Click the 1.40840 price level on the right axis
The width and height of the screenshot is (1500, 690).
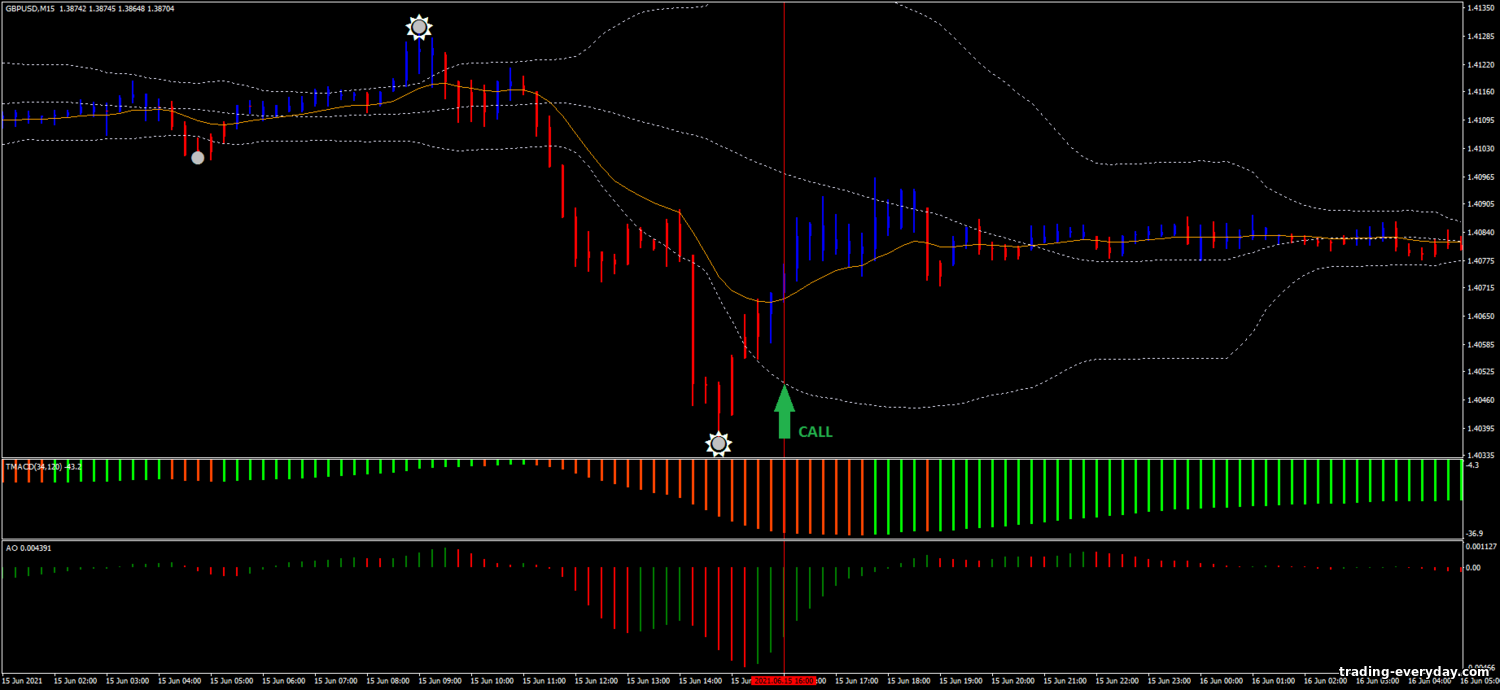click(1478, 232)
